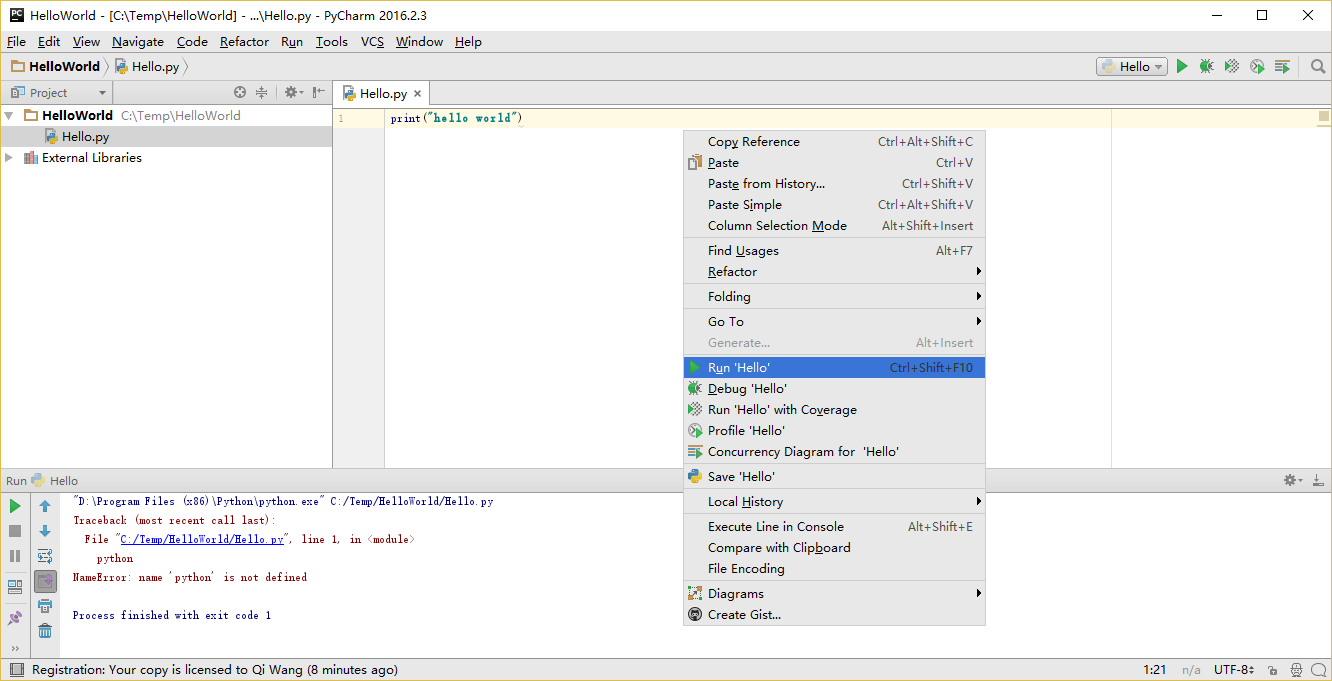Clear console output with trash icon

(45, 631)
